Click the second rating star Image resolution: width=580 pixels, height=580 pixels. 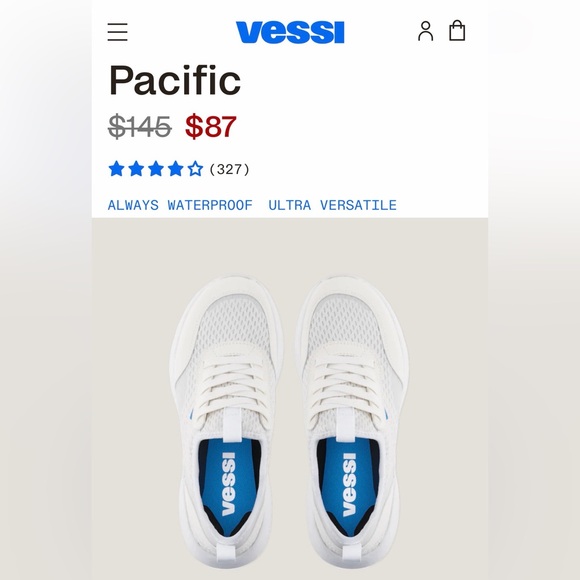pos(136,169)
